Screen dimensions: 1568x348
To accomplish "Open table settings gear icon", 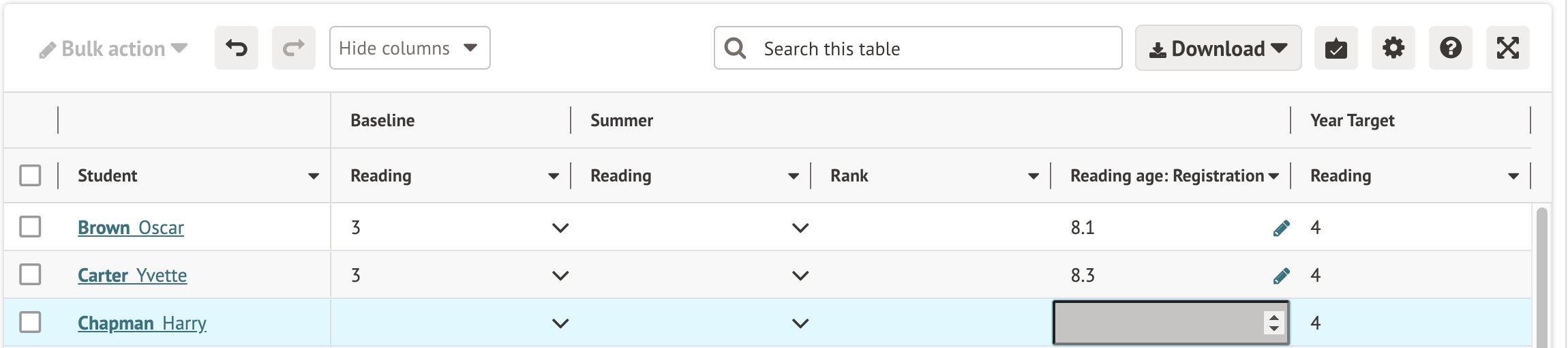I will coord(1393,48).
